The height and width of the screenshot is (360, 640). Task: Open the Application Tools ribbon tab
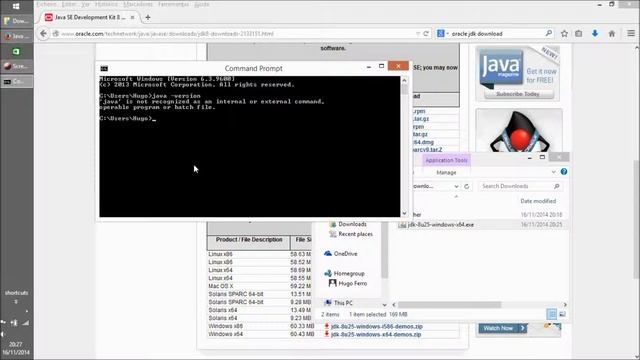click(447, 160)
